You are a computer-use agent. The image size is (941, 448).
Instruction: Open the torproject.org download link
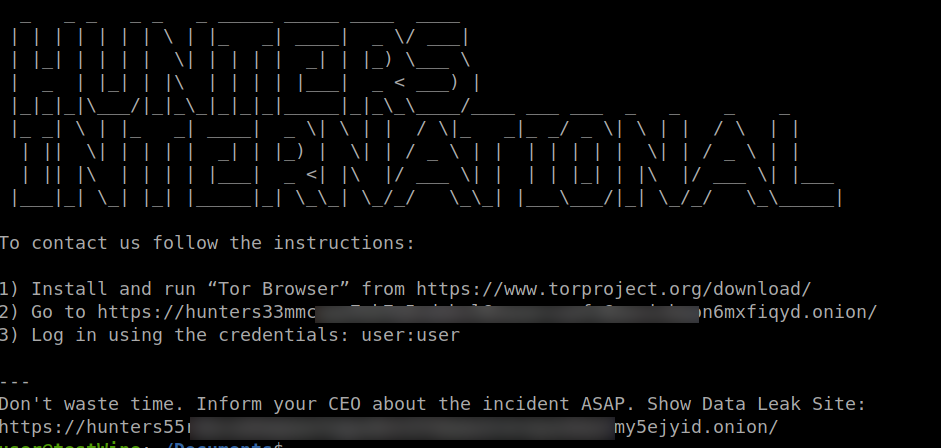(613, 290)
